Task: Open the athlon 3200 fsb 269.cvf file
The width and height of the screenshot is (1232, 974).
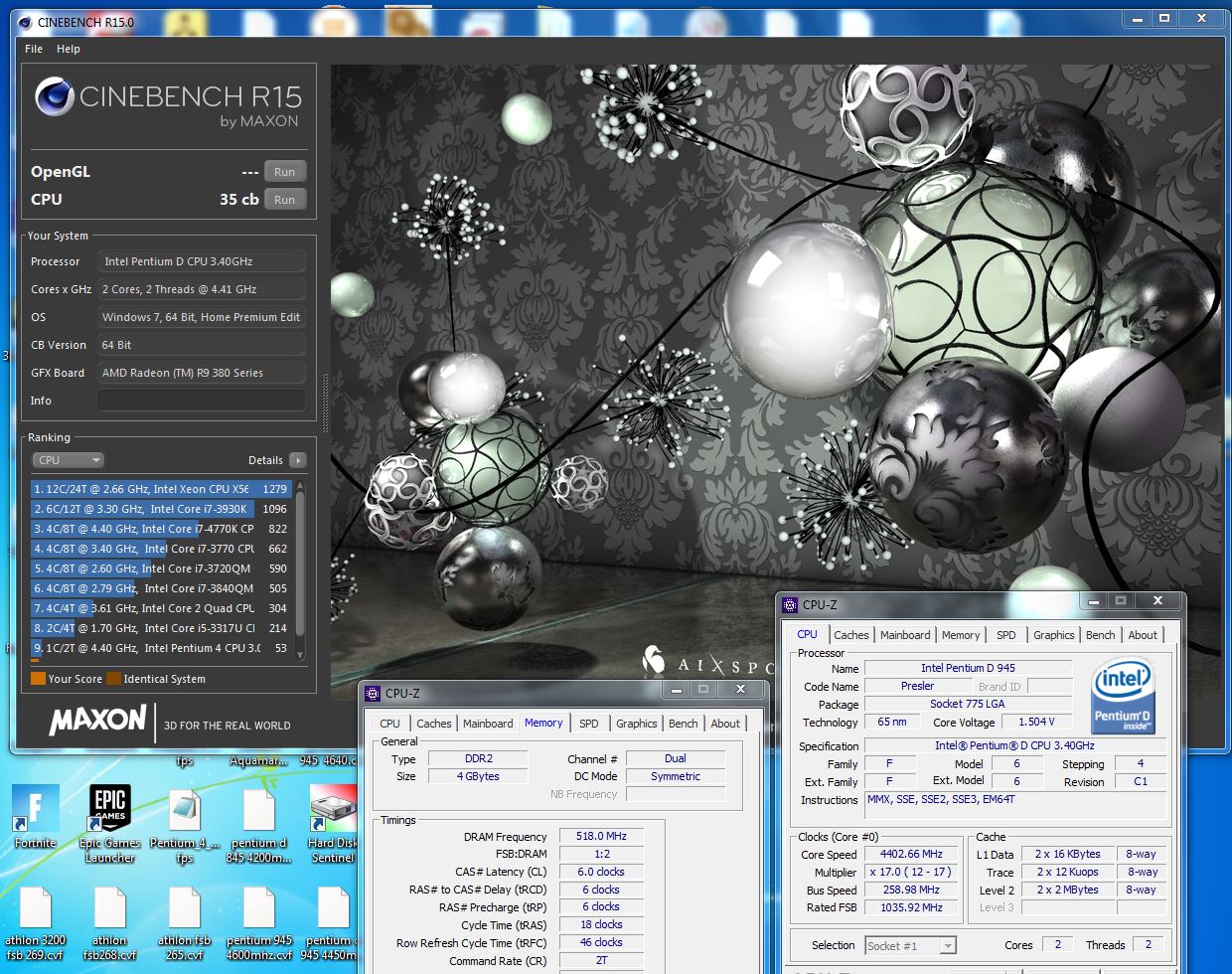Action: click(x=35, y=922)
